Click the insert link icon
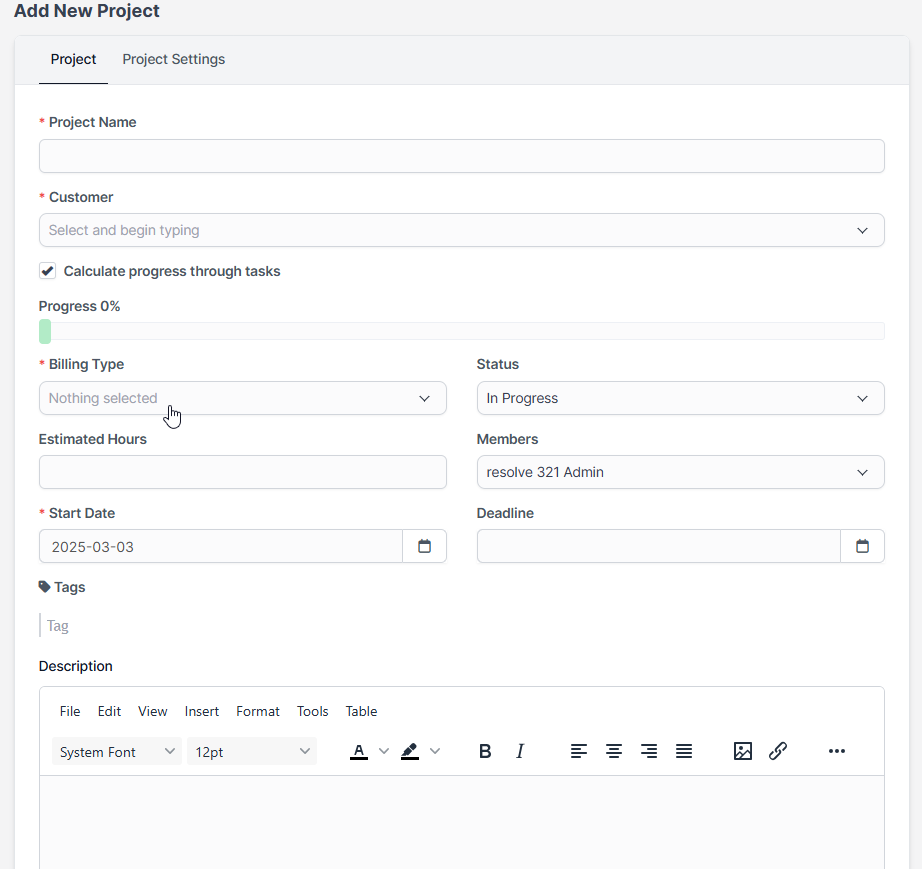Image resolution: width=922 pixels, height=869 pixels. (x=778, y=751)
